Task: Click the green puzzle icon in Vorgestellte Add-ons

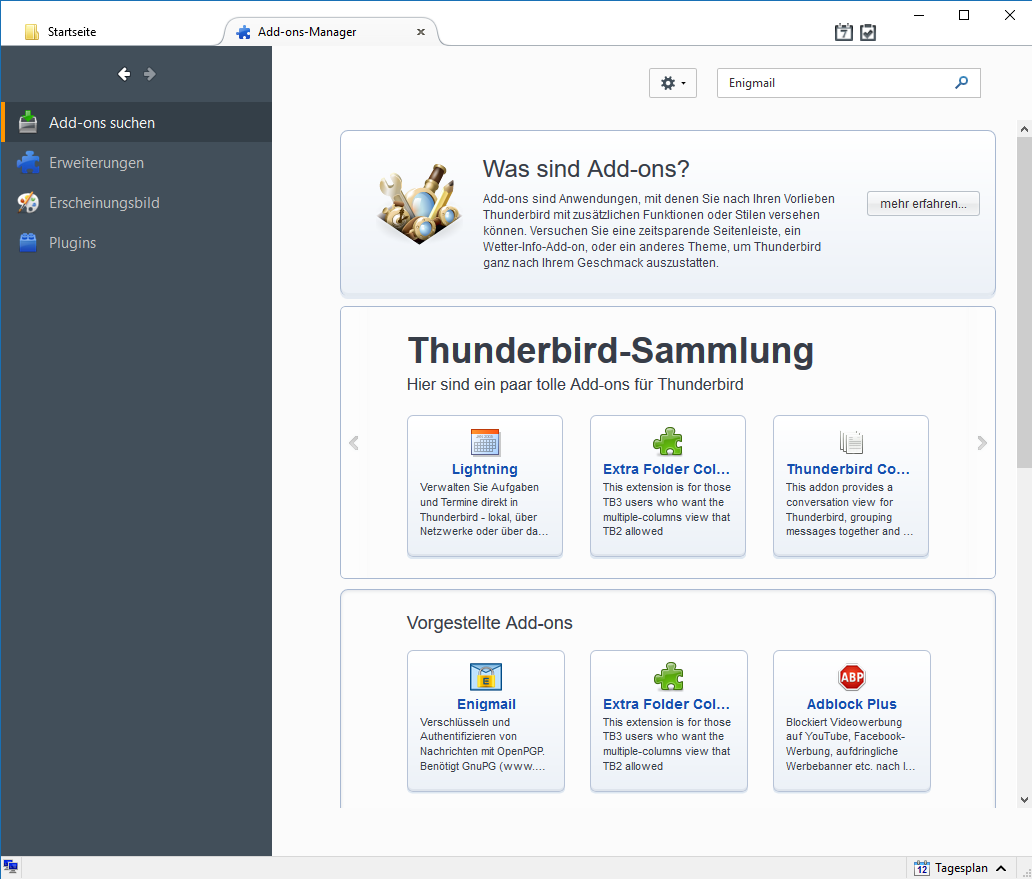Action: point(669,676)
